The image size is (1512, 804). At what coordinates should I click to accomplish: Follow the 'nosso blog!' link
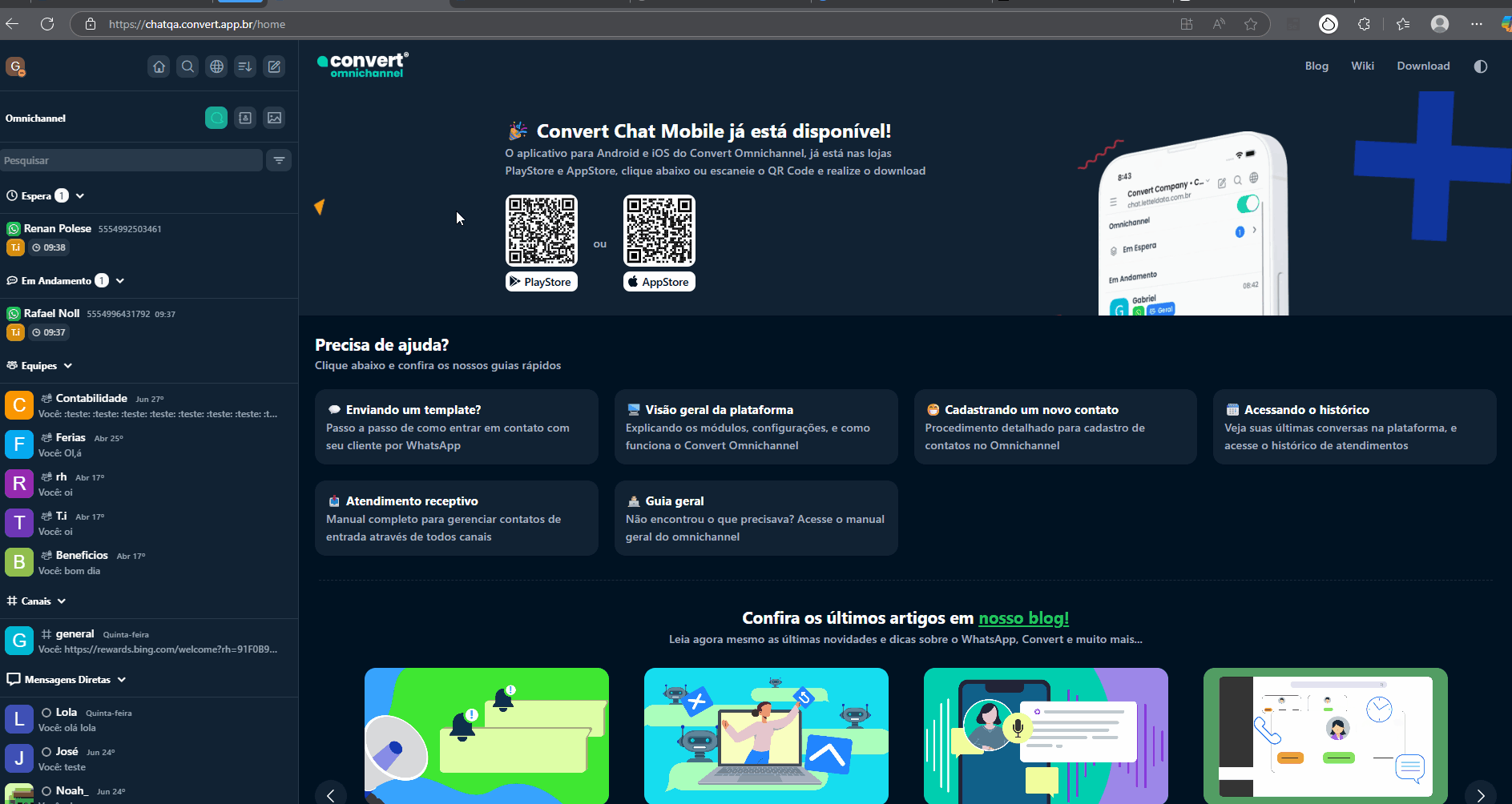pyautogui.click(x=1024, y=618)
